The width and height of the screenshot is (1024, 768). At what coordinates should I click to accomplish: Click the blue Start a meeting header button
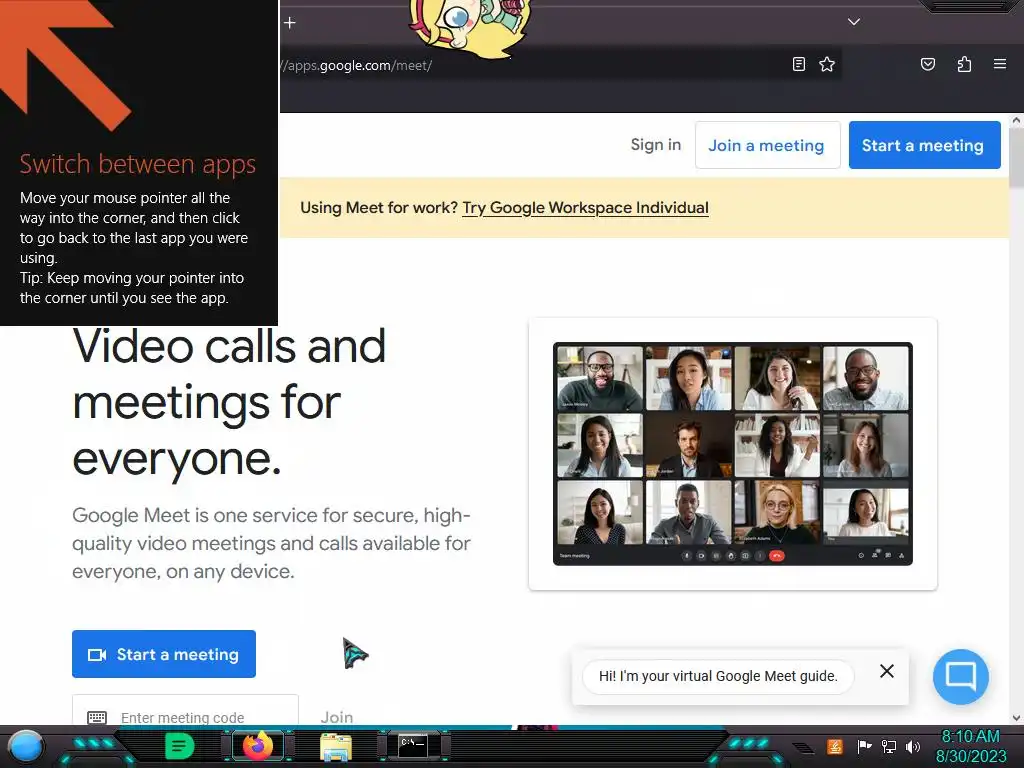(924, 145)
